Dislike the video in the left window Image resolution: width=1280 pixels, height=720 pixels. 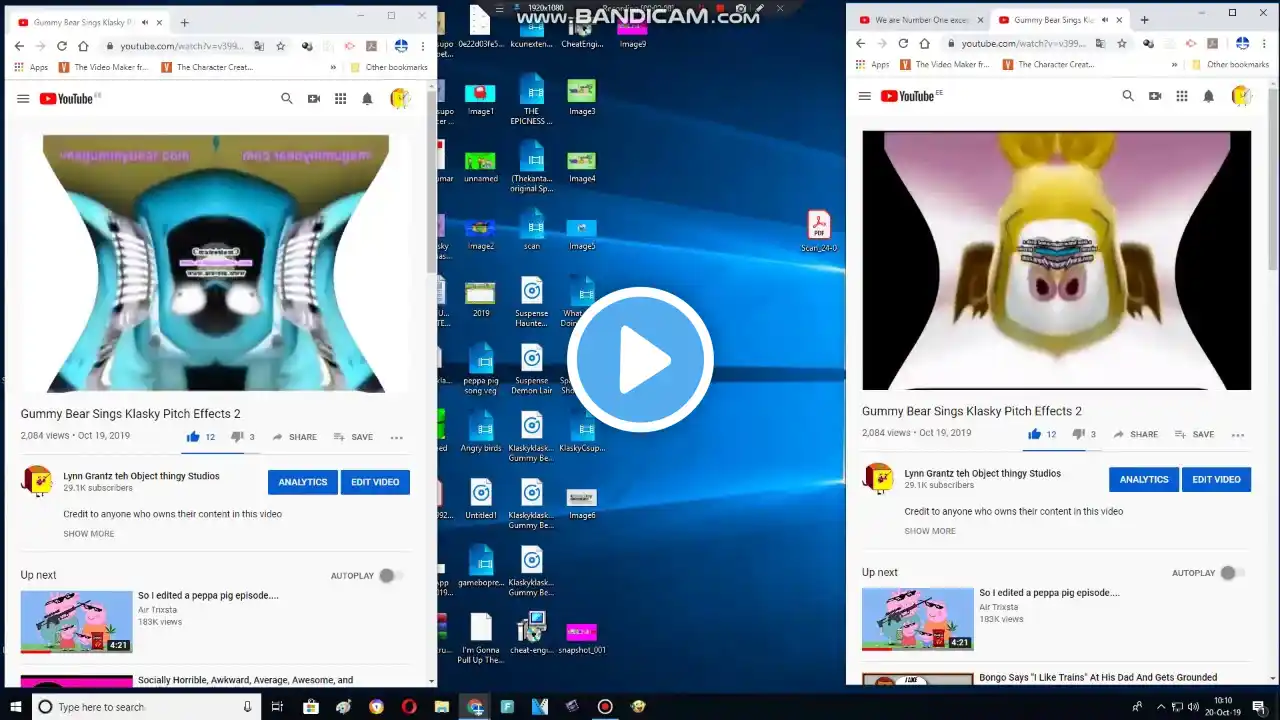coord(237,437)
